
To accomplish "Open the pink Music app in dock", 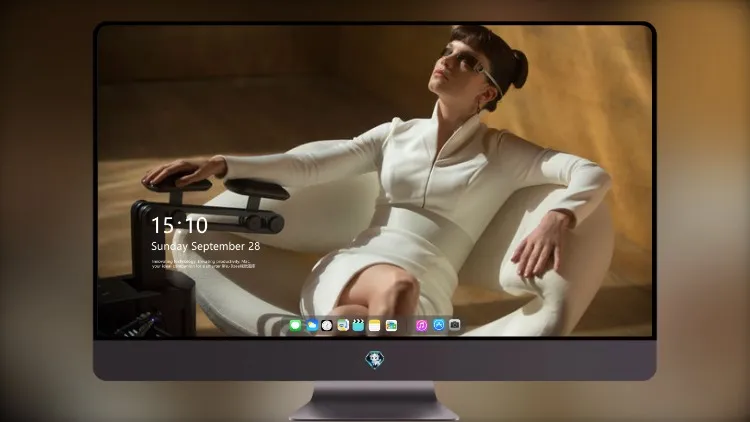I will (421, 325).
